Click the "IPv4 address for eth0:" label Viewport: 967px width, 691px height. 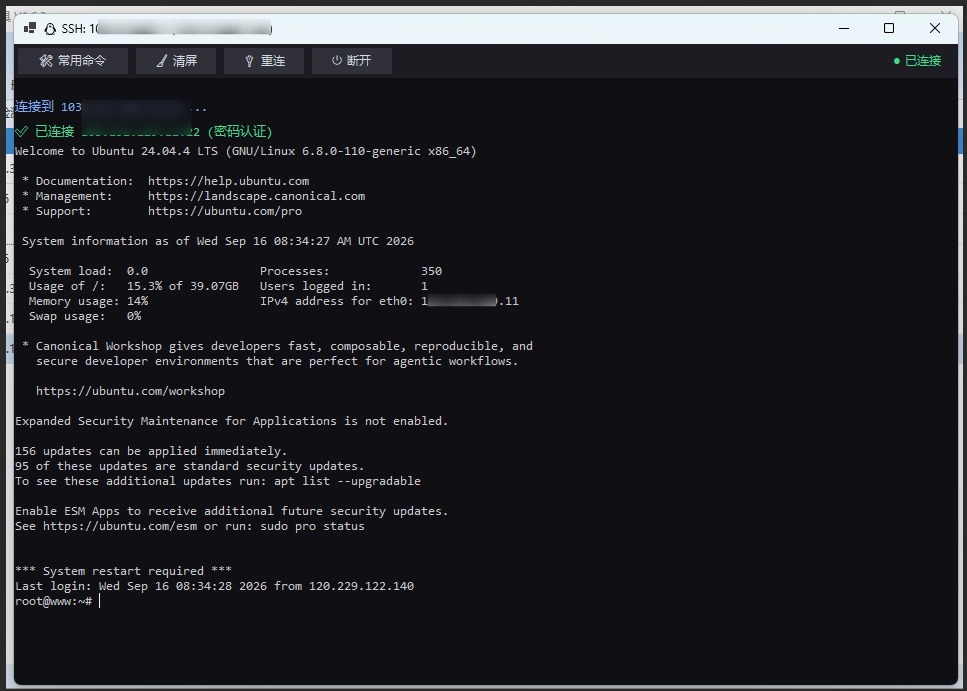coord(337,301)
